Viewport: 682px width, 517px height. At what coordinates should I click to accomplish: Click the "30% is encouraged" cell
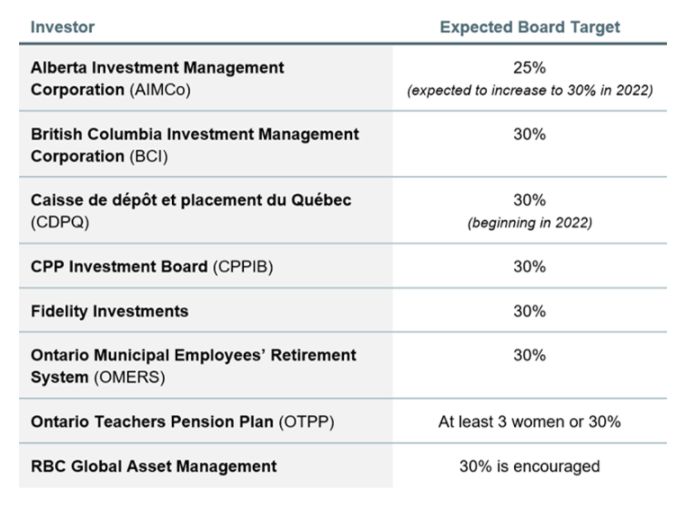click(x=529, y=466)
